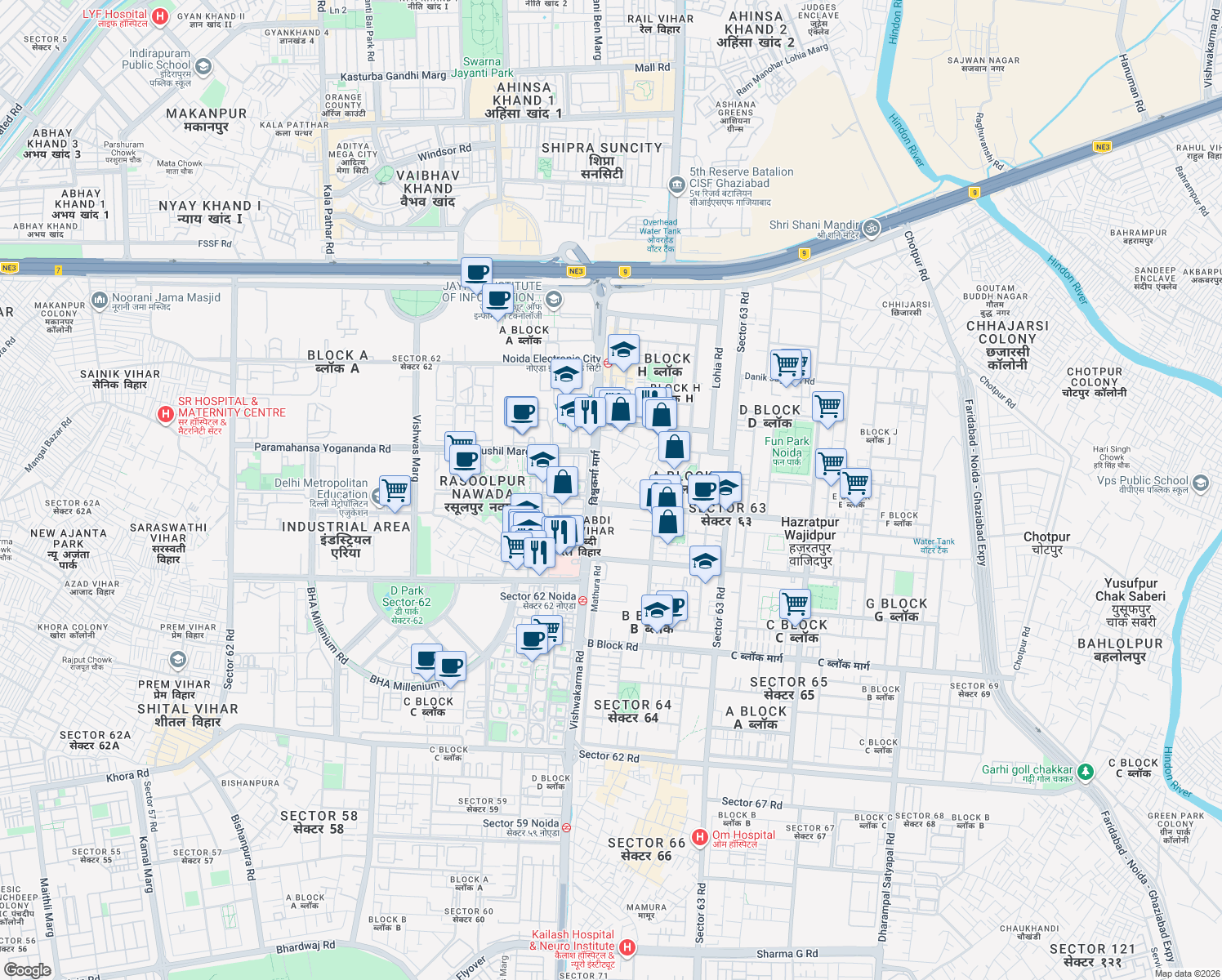Select the Vps Public School marker
The image size is (1222, 980).
click(1201, 483)
